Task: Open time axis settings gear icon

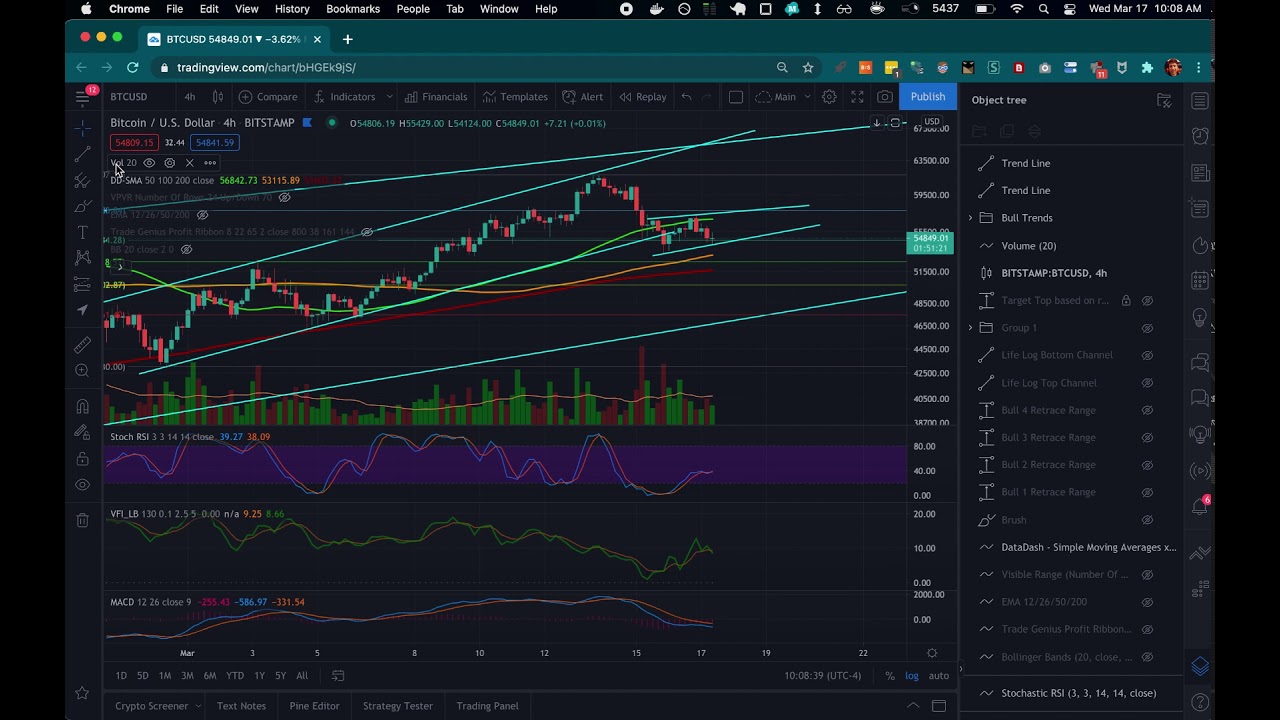Action: click(x=932, y=653)
